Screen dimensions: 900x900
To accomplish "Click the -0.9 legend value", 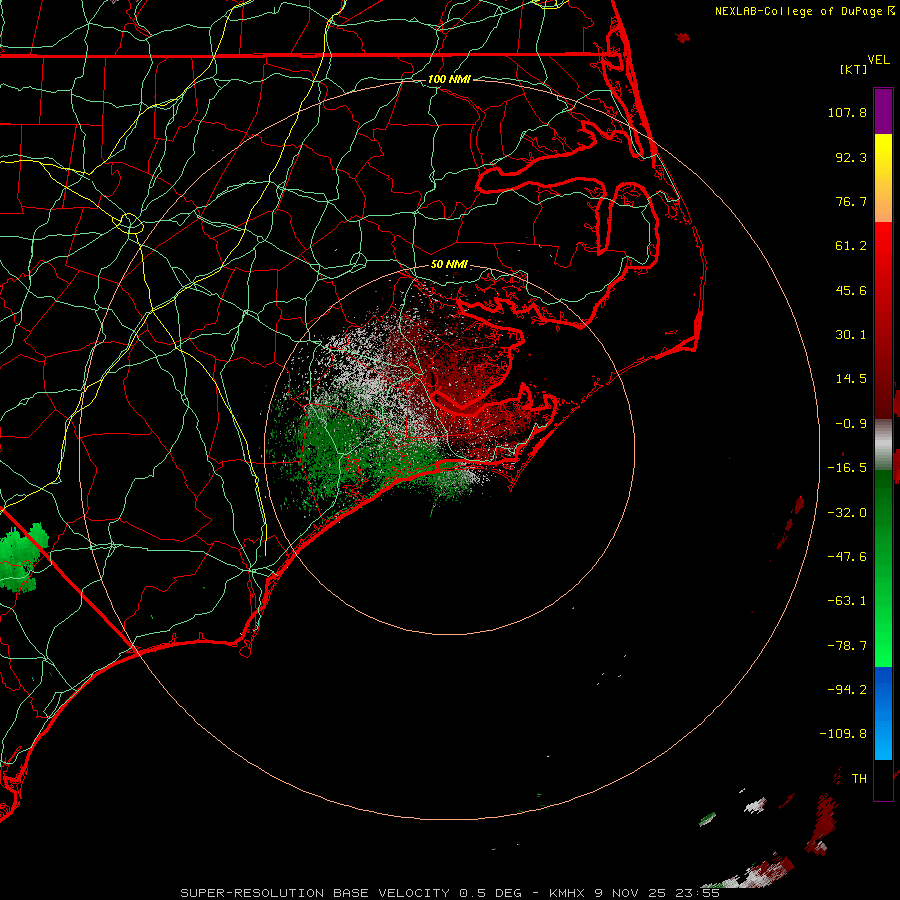I will (x=851, y=424).
